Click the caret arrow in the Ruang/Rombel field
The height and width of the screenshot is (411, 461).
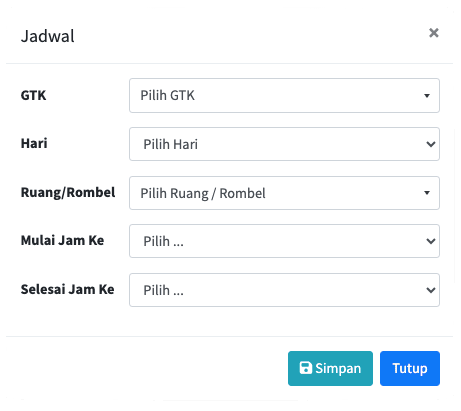click(427, 193)
